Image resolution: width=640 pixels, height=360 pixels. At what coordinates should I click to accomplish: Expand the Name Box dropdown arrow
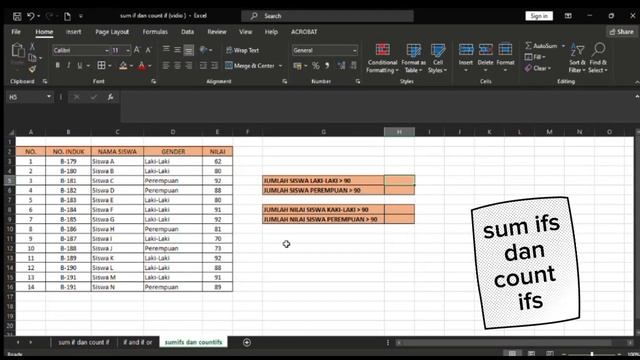click(49, 97)
